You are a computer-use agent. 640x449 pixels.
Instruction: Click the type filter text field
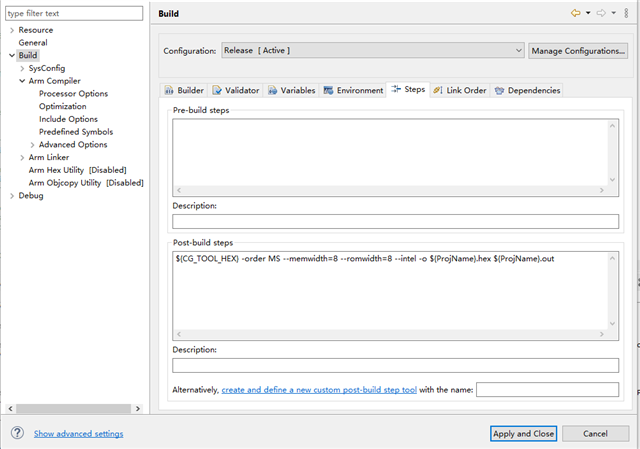tap(73, 13)
